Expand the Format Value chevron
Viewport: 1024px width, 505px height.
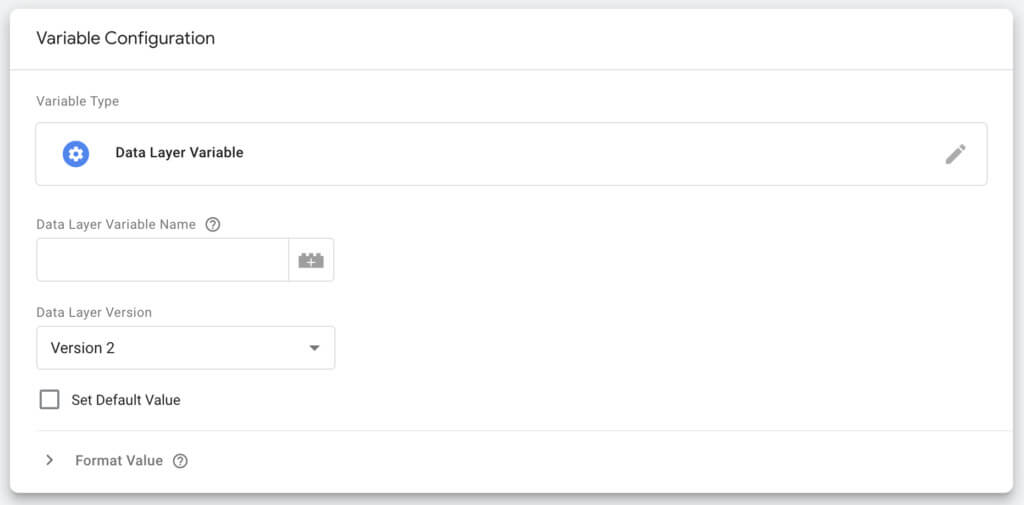pos(48,461)
